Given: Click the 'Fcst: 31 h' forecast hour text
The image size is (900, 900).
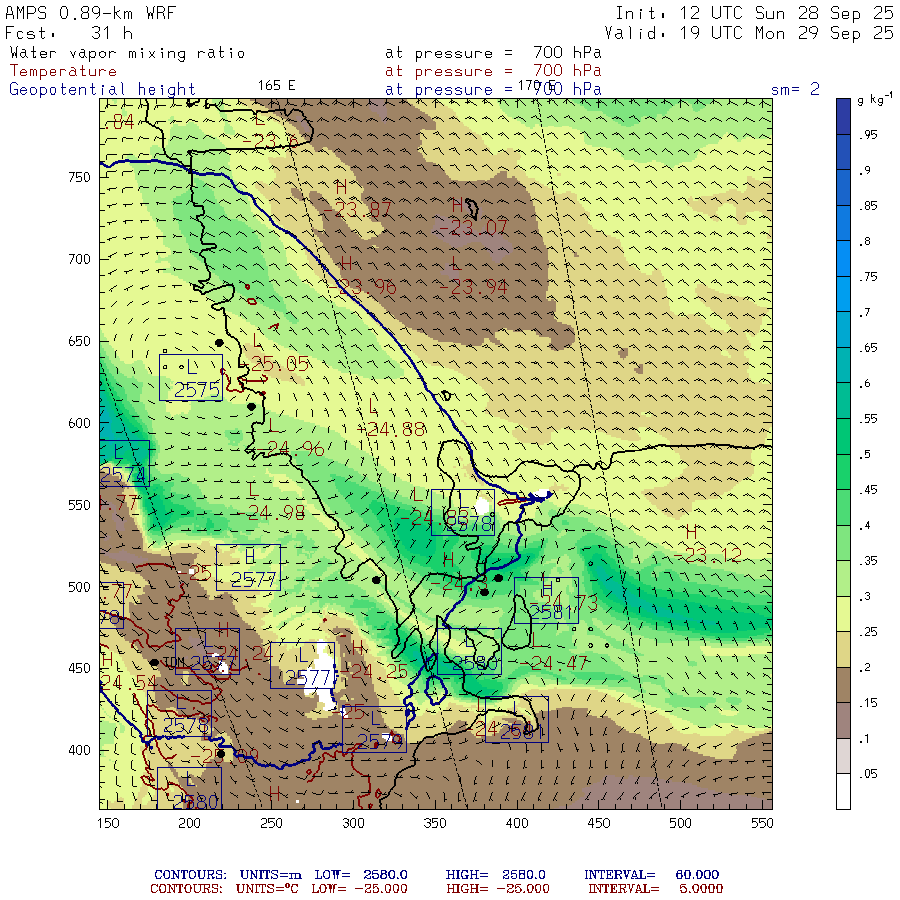Looking at the screenshot, I should (x=69, y=33).
